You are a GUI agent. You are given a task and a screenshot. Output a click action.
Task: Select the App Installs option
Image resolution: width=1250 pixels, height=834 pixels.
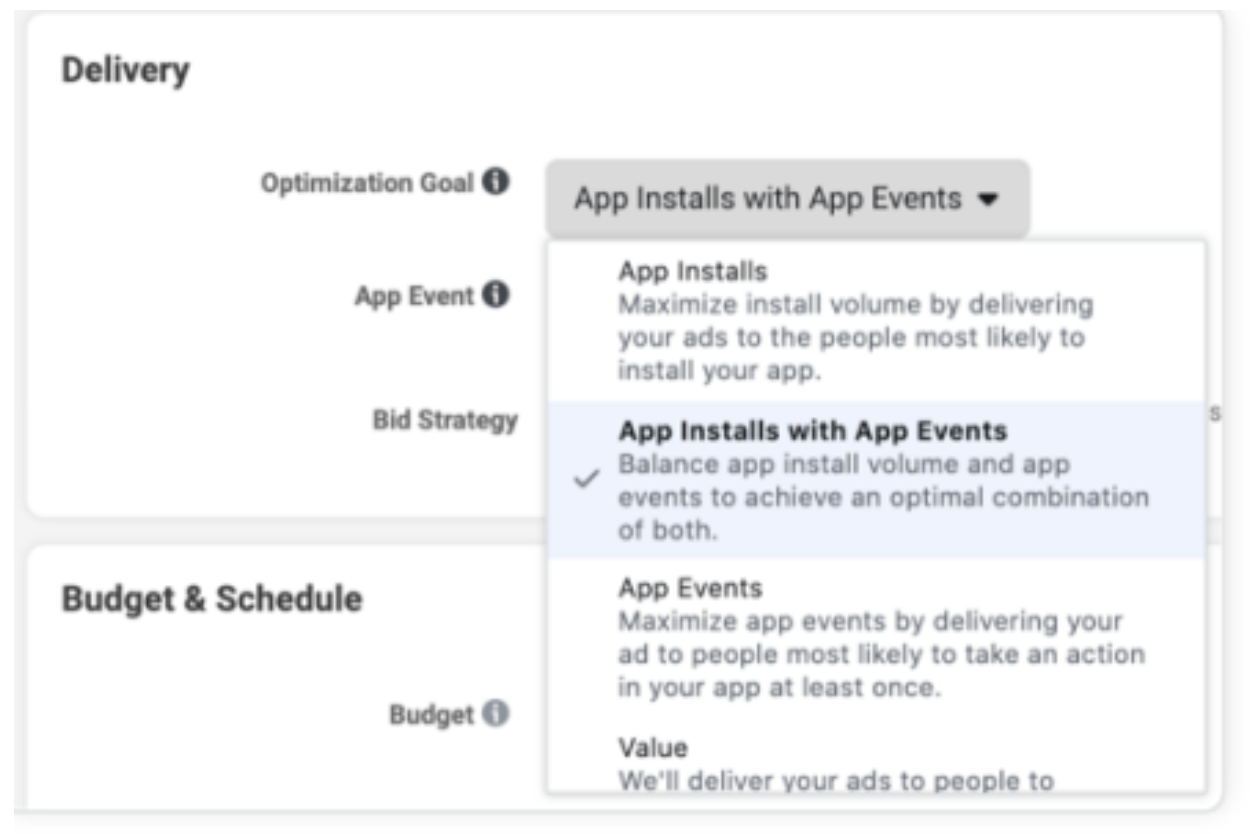[x=875, y=321]
